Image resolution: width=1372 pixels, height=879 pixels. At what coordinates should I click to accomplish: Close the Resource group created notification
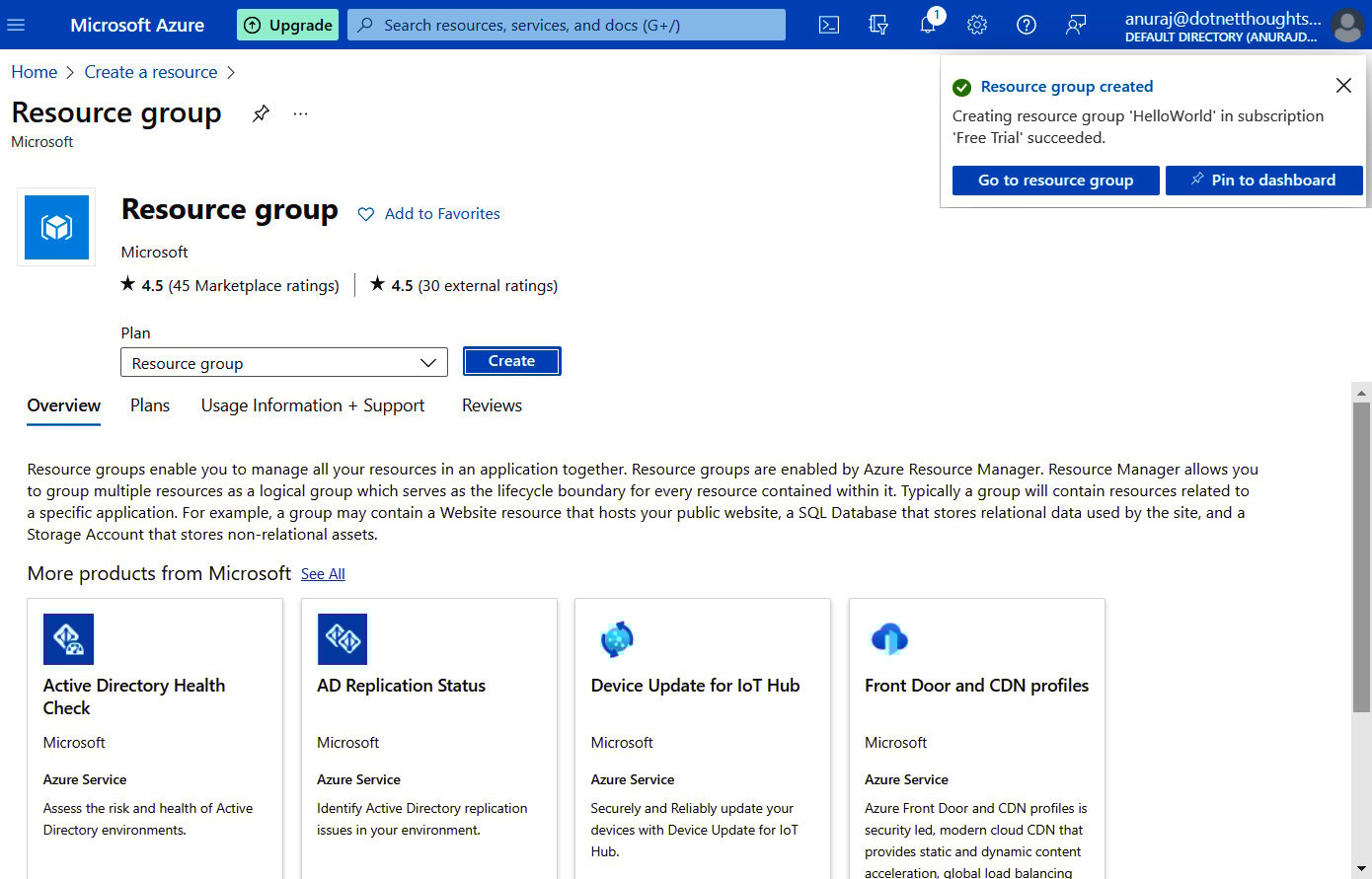click(1343, 86)
